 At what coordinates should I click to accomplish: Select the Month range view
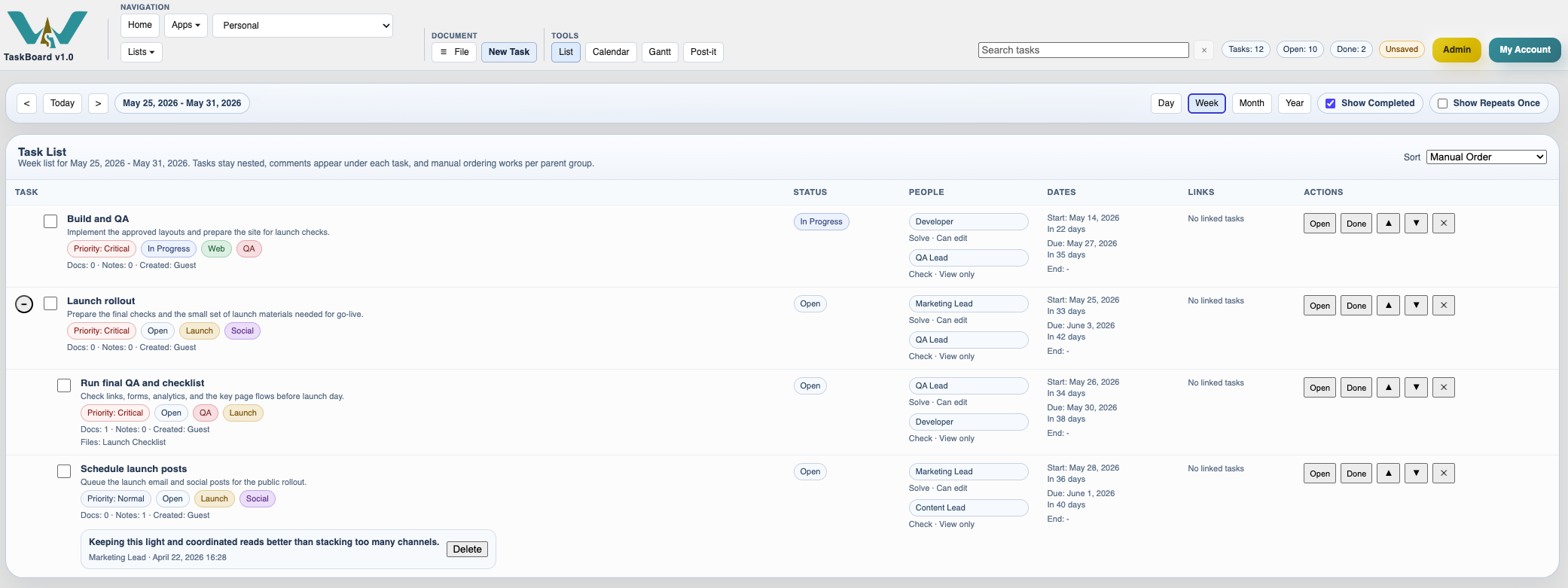1252,103
